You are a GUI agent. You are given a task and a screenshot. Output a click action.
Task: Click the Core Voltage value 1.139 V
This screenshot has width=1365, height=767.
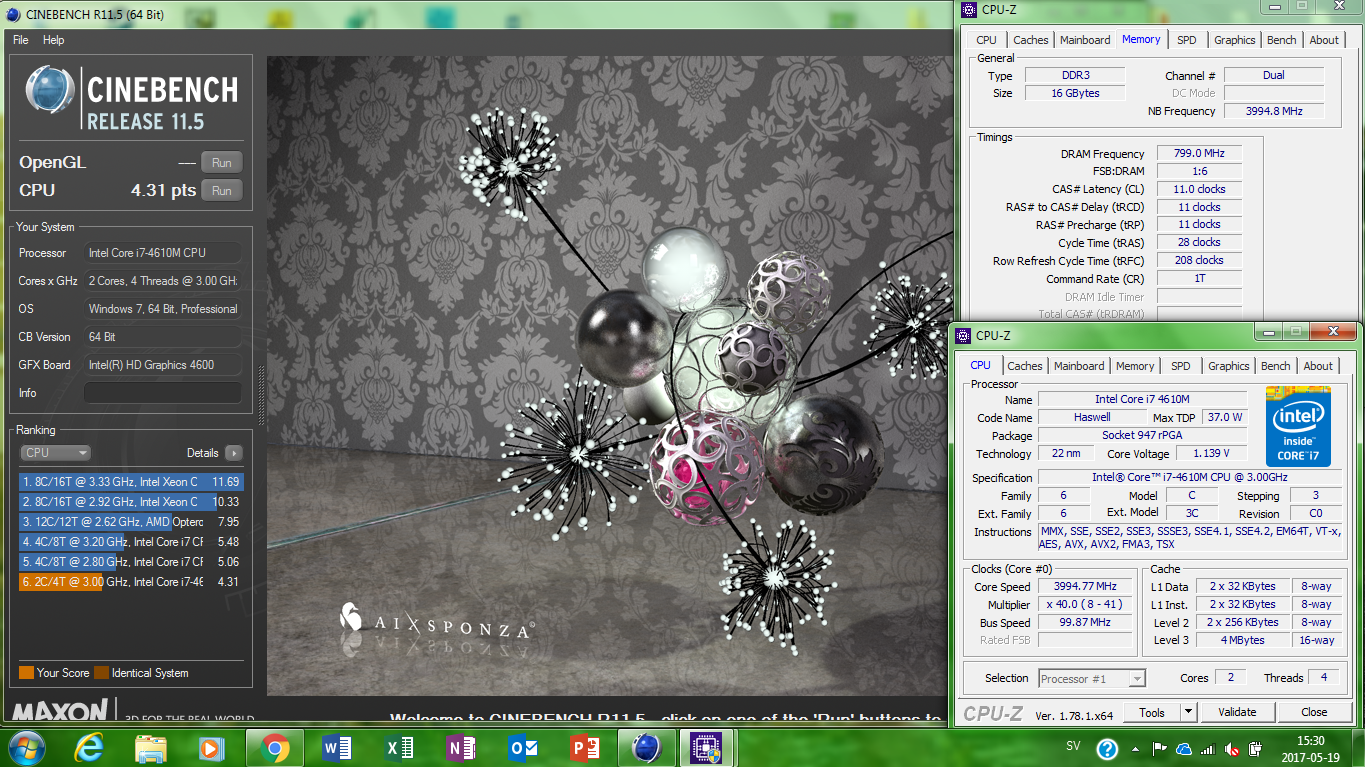point(1211,453)
